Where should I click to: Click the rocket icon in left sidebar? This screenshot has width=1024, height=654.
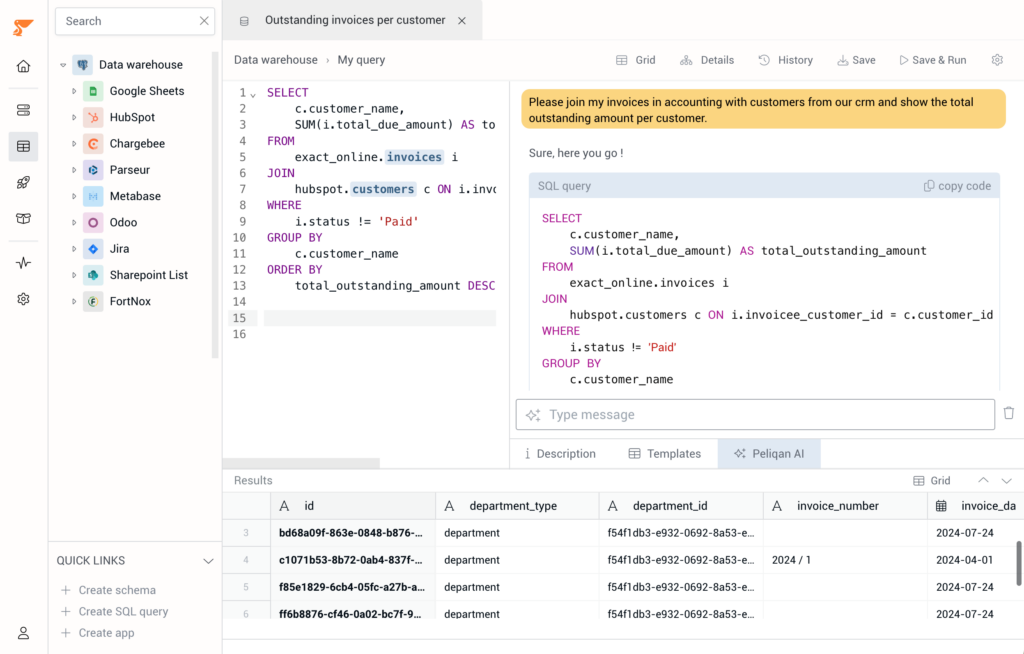click(x=23, y=182)
